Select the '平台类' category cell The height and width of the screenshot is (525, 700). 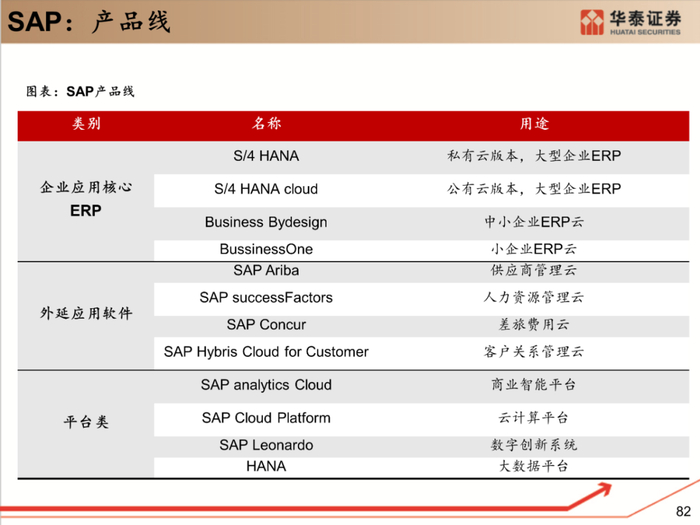coord(86,422)
